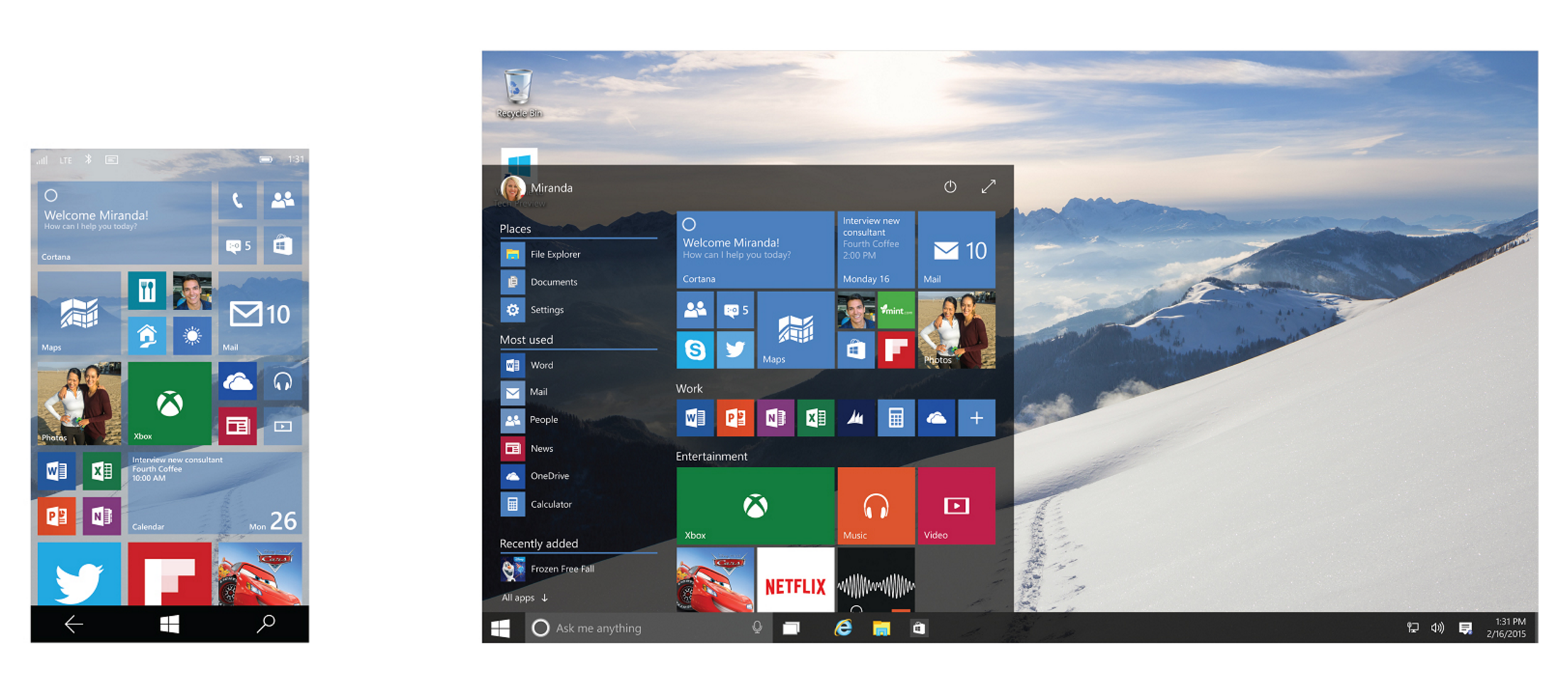This screenshot has width=1568, height=679.
Task: Open the Xbox tile under Entertainment
Action: 755,506
